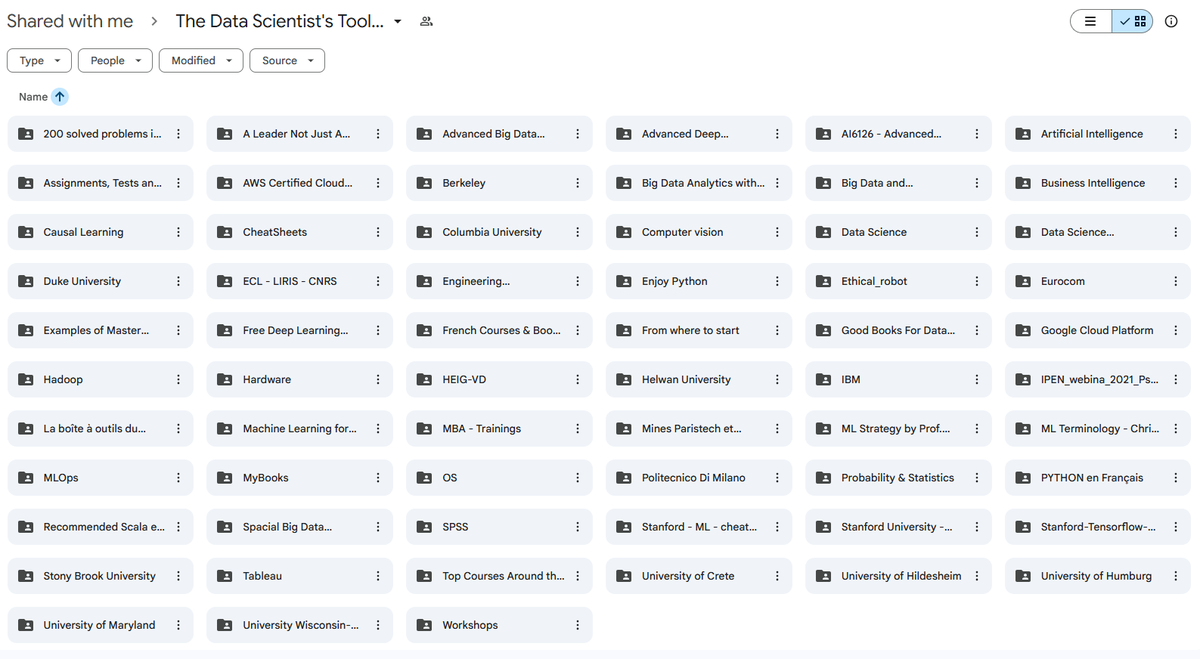Screen dimensions: 1200x659
Task: Open more actions for CheatSheets folder
Action: coord(378,232)
